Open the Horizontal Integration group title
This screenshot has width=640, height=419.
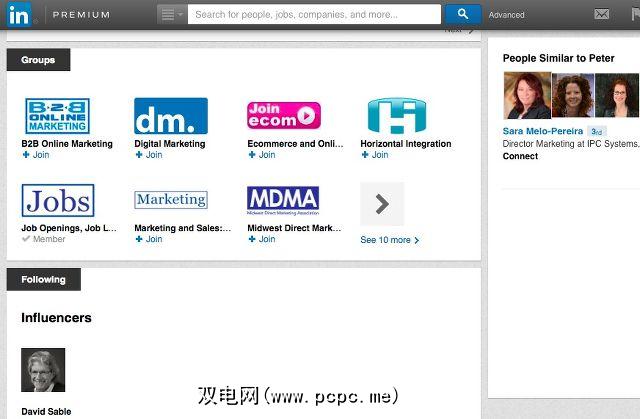(x=406, y=144)
